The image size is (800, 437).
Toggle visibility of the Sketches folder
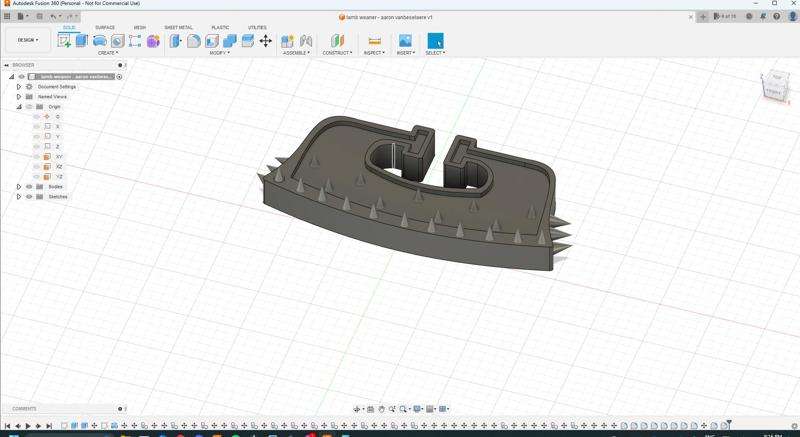(x=29, y=197)
